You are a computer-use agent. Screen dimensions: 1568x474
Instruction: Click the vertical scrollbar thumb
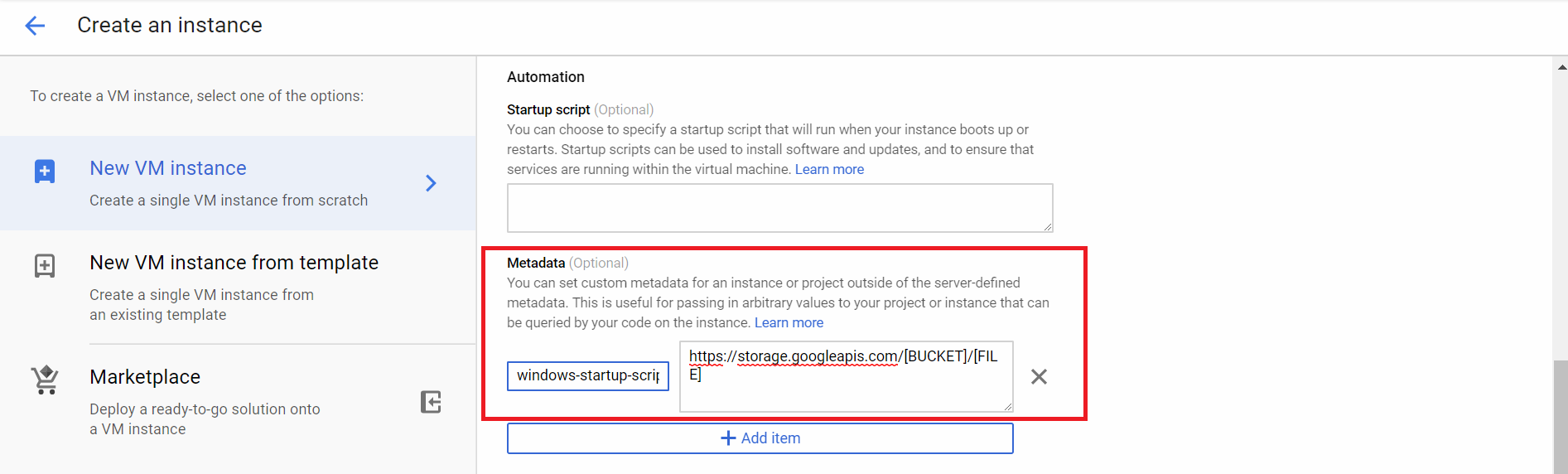coord(1561,414)
